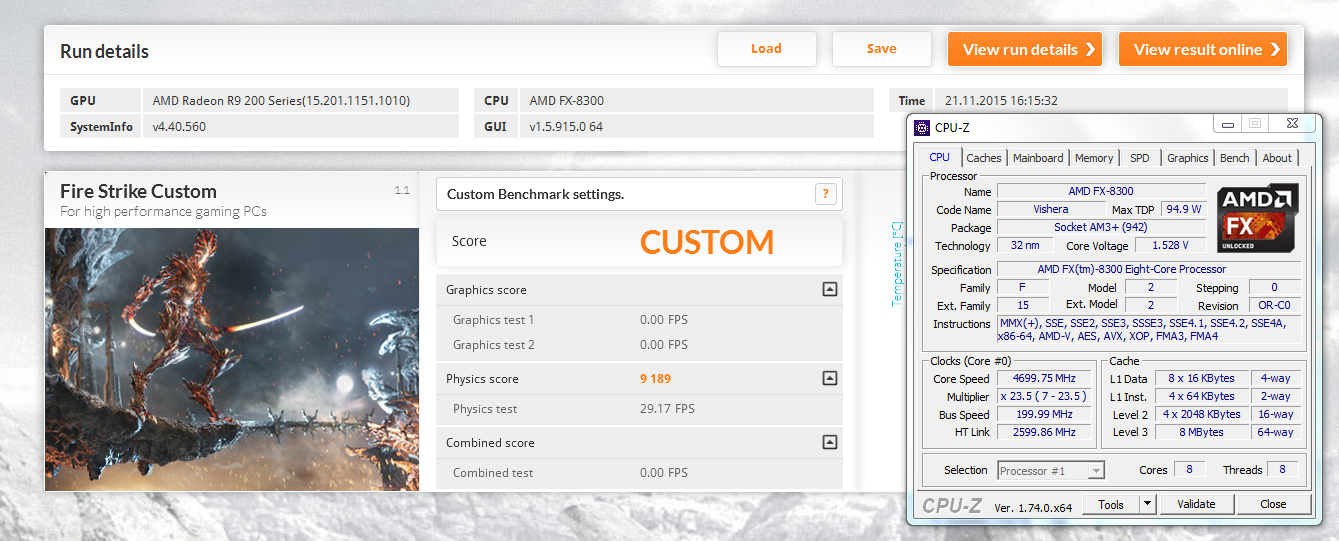Click the CPU-Z title bar app icon
This screenshot has width=1339, height=541.
pyautogui.click(x=922, y=127)
